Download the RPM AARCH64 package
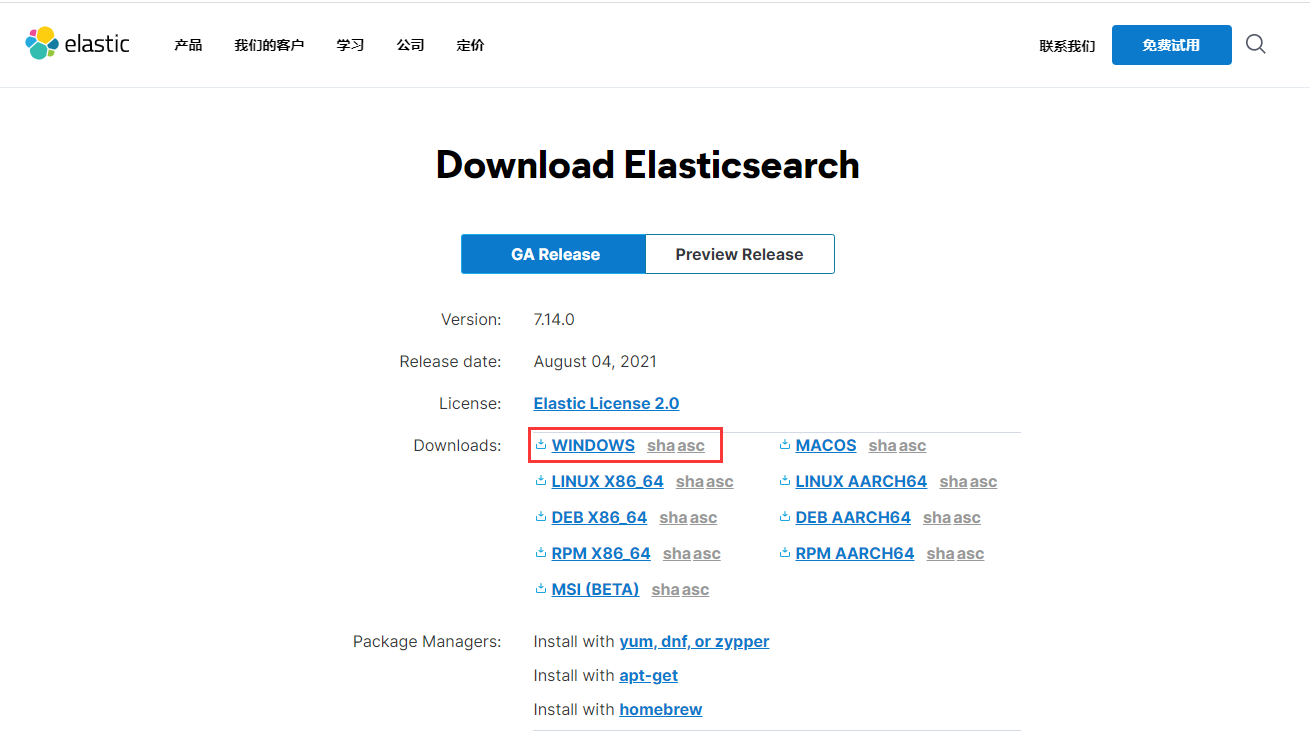This screenshot has width=1310, height=753. click(x=855, y=553)
